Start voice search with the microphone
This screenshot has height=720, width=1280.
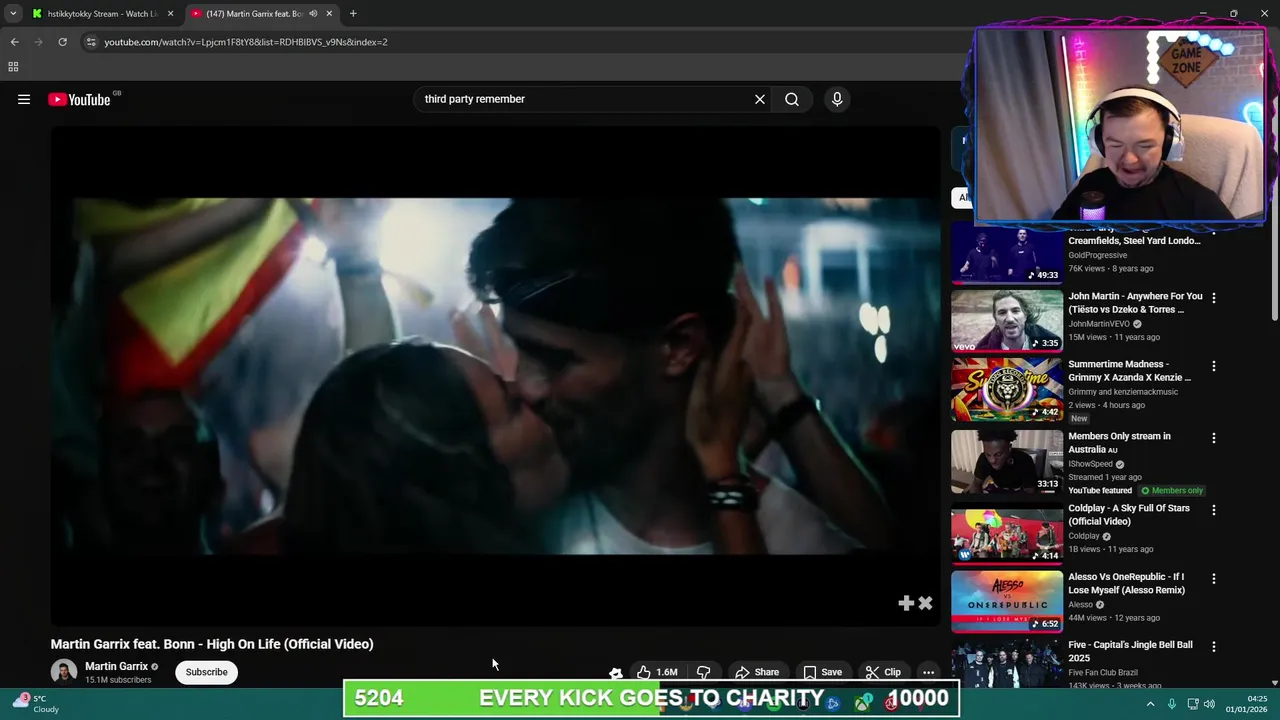pyautogui.click(x=837, y=99)
